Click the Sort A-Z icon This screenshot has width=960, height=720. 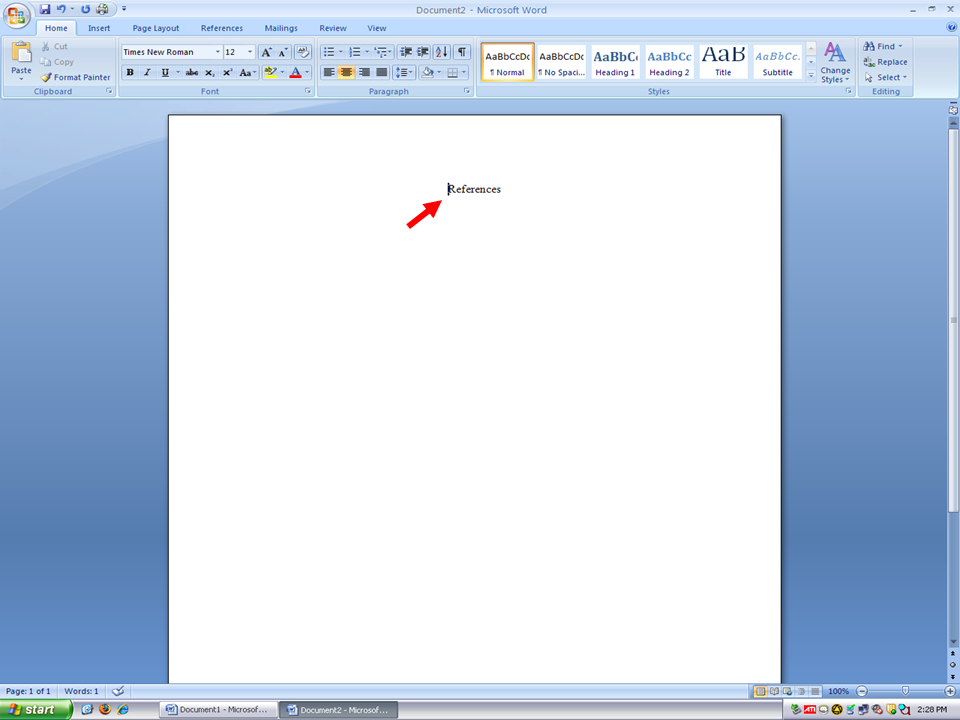(441, 52)
